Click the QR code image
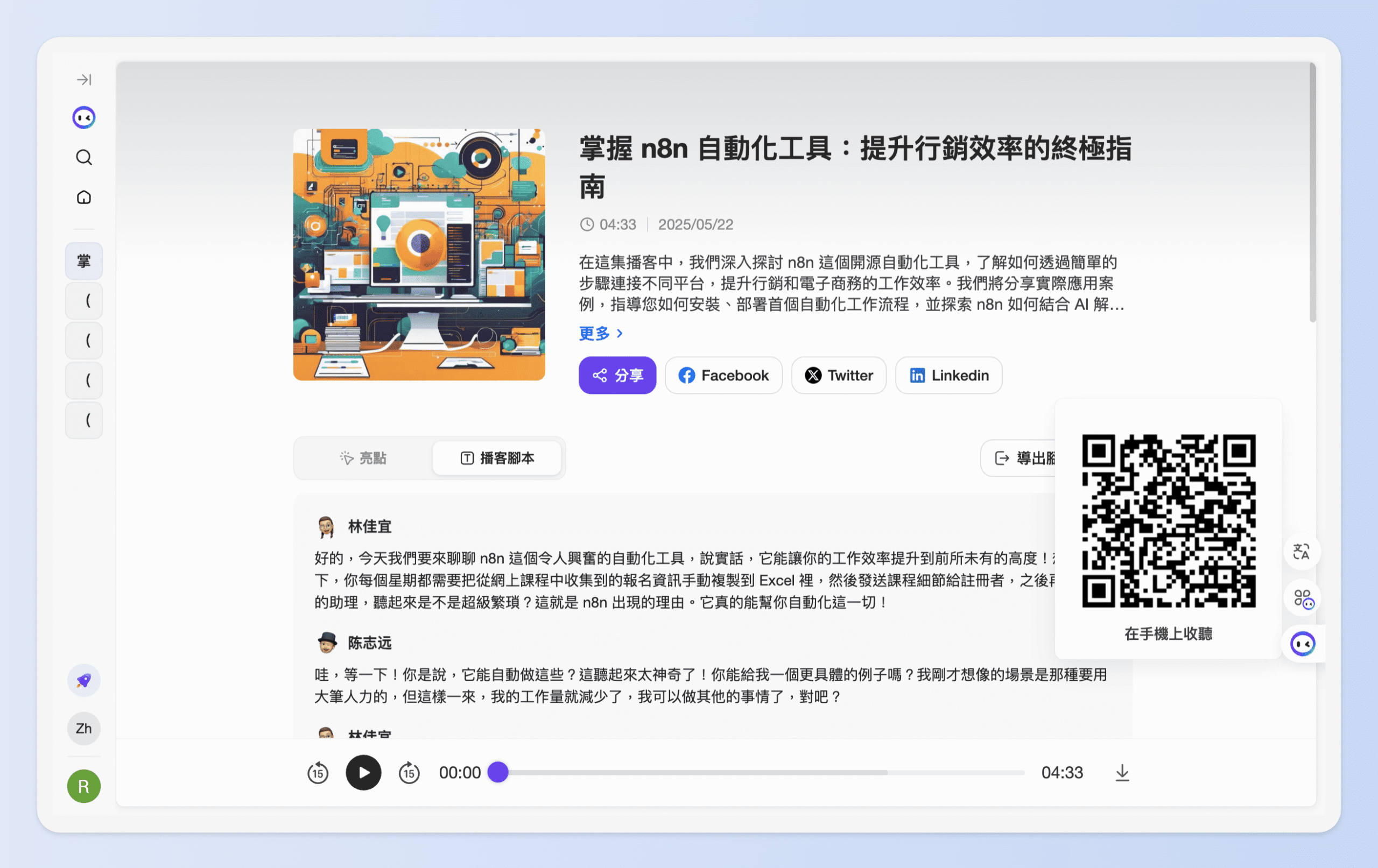 (1169, 521)
